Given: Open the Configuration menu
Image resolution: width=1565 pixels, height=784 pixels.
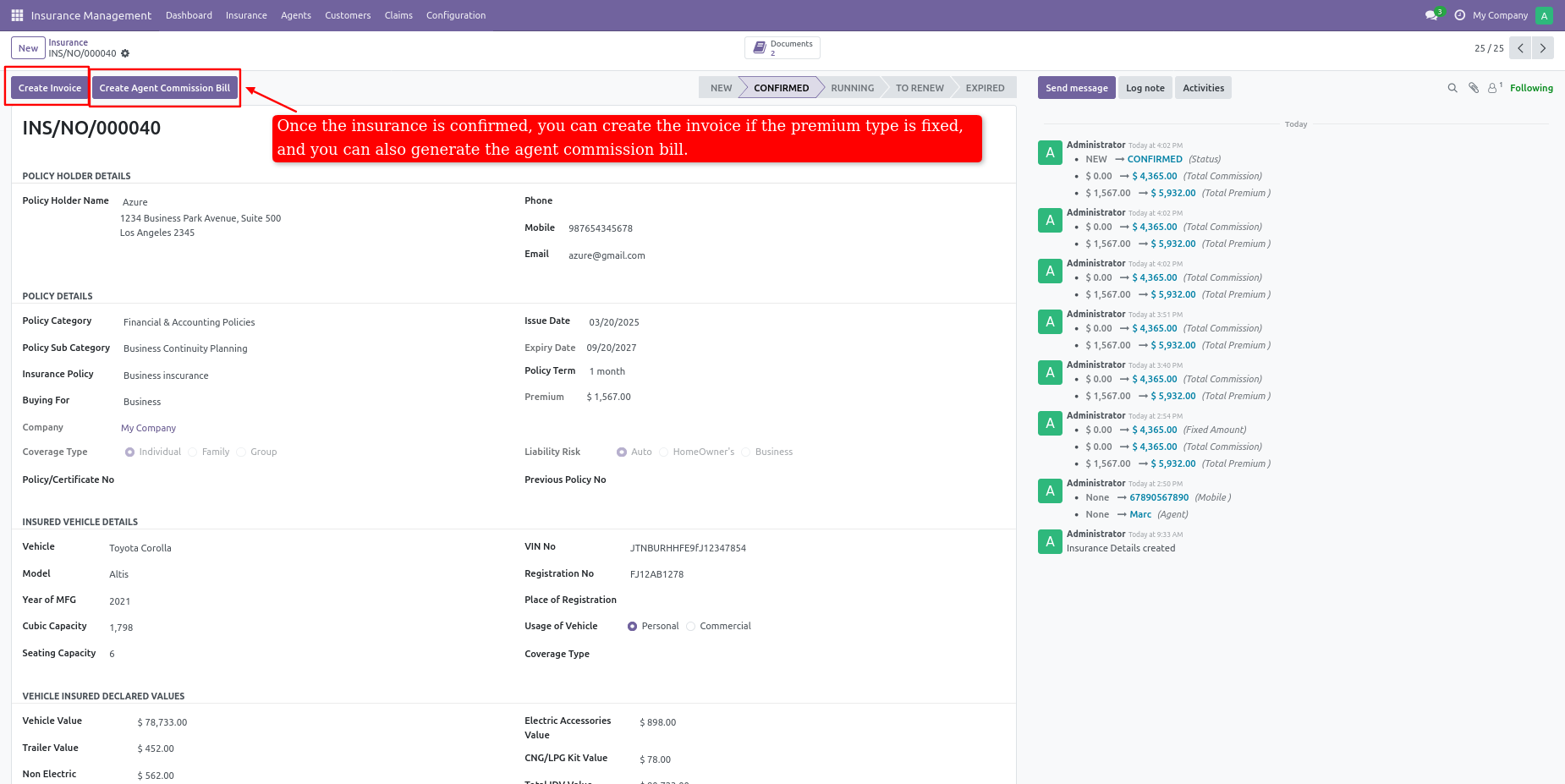Looking at the screenshot, I should (x=456, y=15).
